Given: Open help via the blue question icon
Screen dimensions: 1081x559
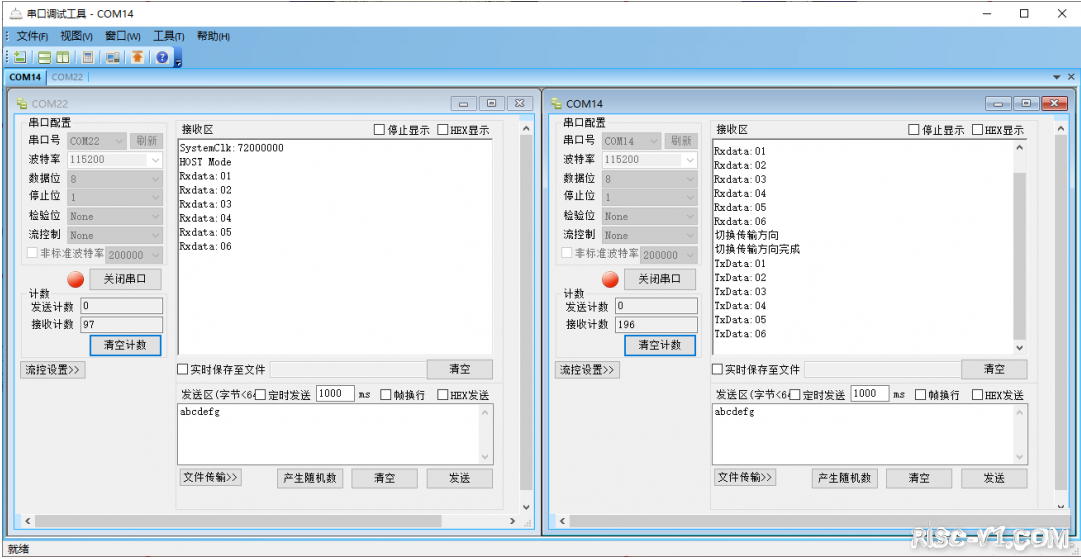Looking at the screenshot, I should point(162,57).
